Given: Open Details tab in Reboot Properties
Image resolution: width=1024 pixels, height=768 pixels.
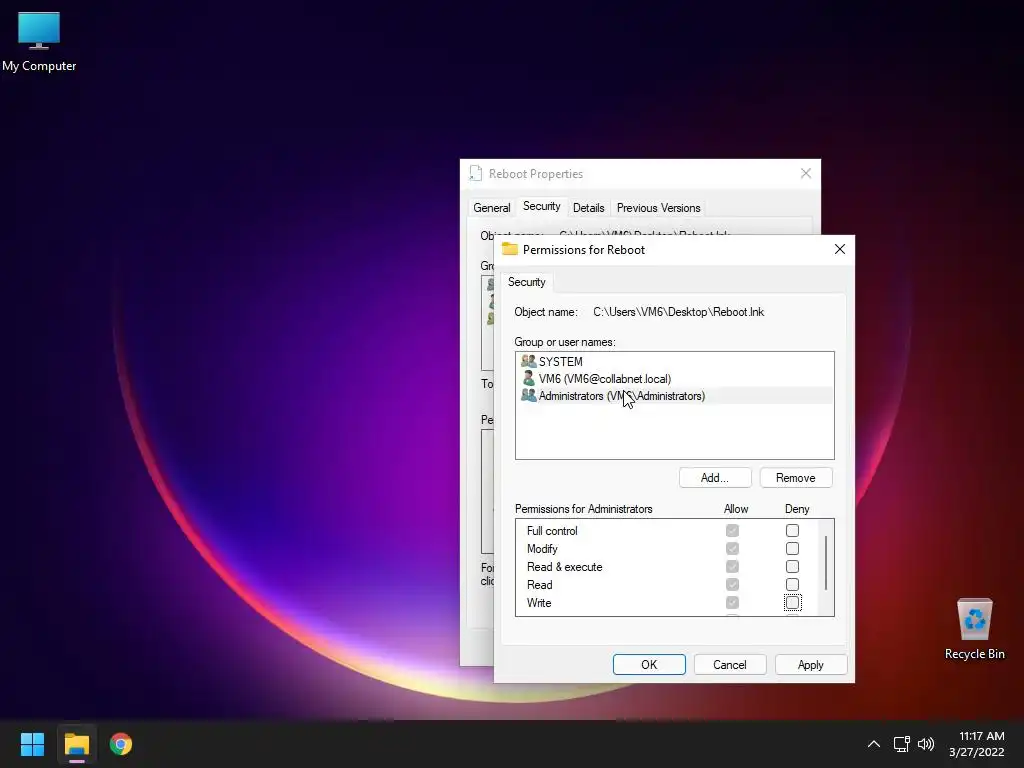Looking at the screenshot, I should pyautogui.click(x=588, y=208).
